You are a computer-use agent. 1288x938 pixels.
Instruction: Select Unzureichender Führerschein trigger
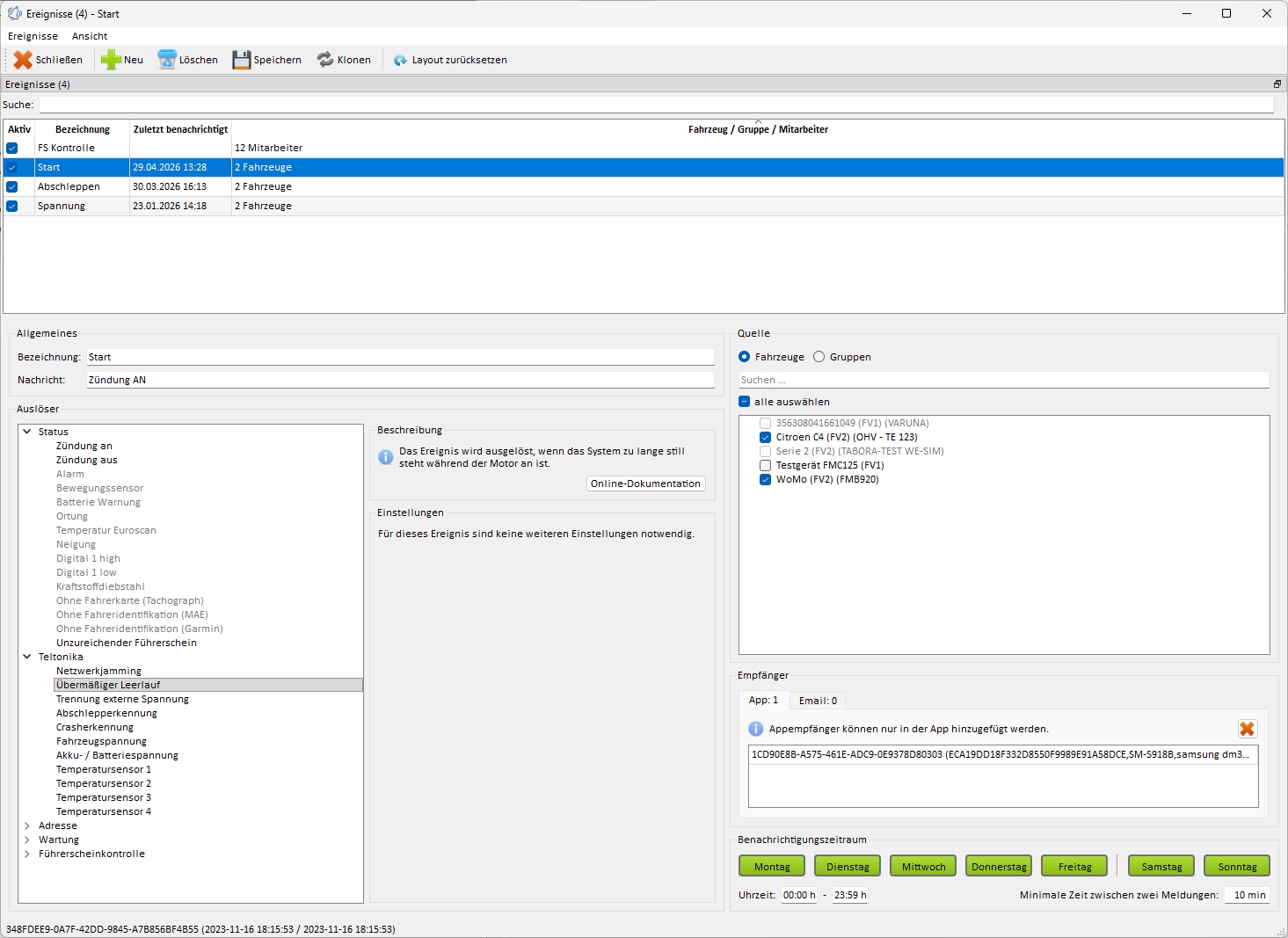click(x=127, y=643)
